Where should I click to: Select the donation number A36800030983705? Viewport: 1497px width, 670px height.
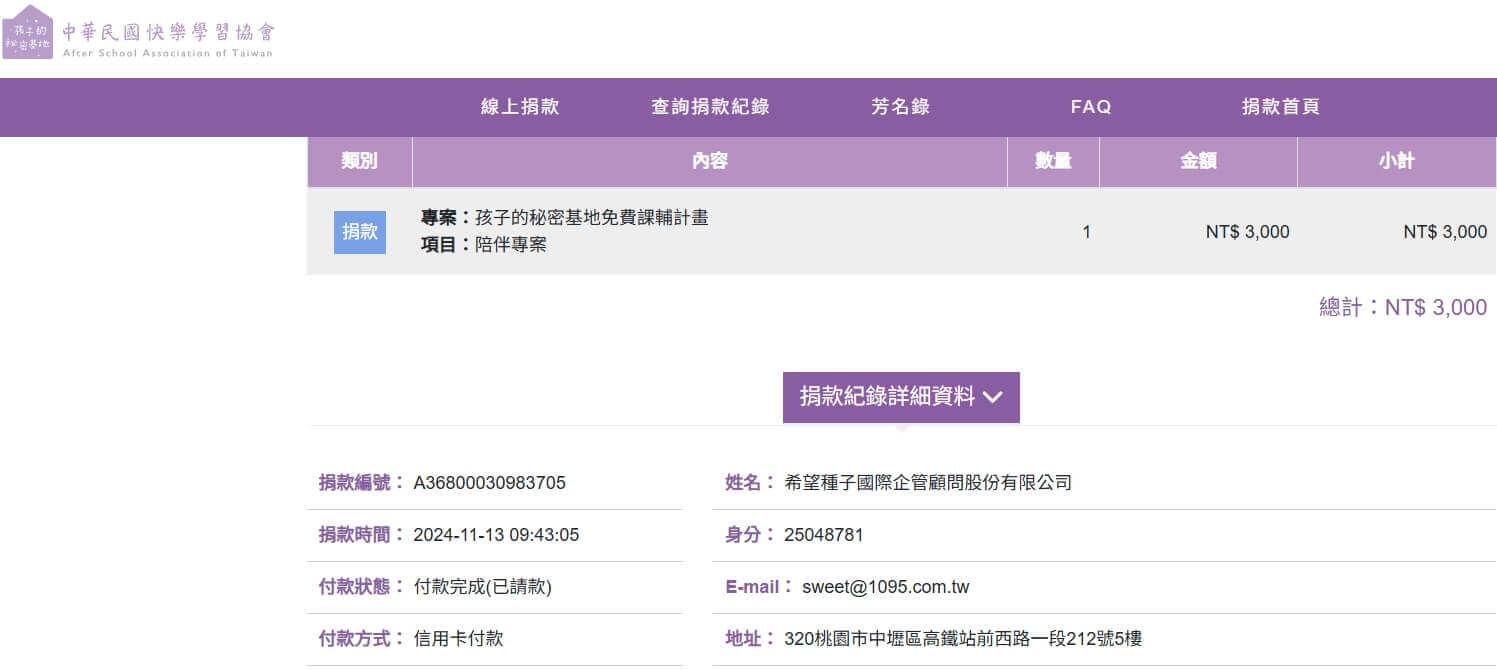[489, 483]
